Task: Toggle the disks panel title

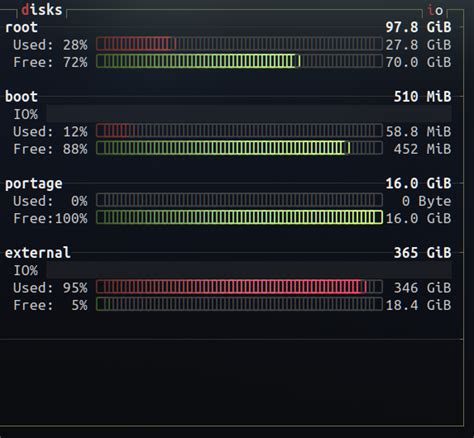Action: click(42, 10)
